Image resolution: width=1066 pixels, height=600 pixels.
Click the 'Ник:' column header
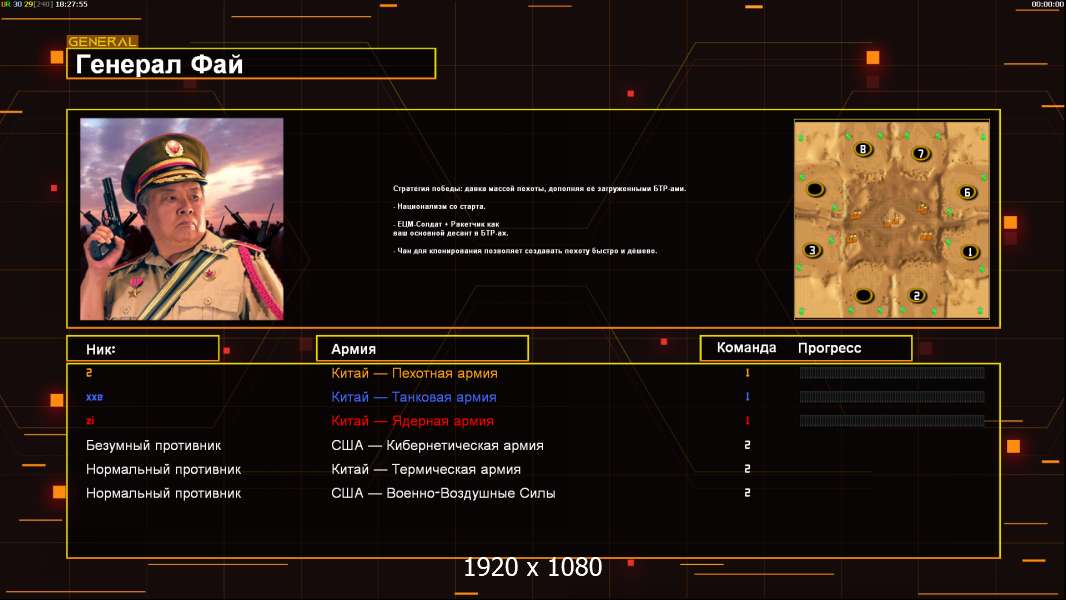(x=143, y=349)
